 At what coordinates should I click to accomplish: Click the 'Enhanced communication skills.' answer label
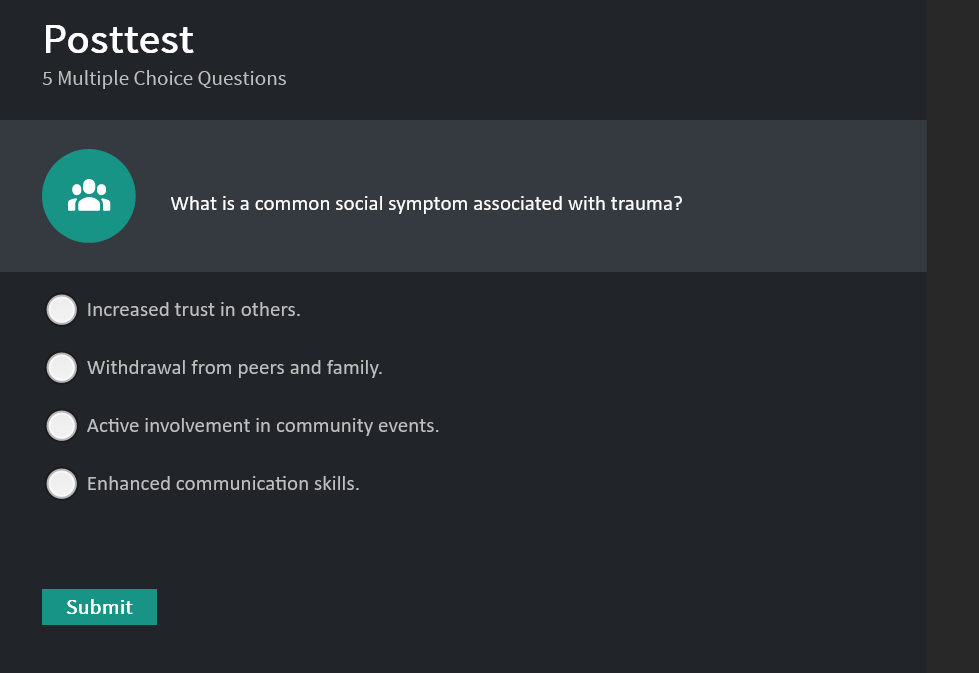(x=223, y=484)
